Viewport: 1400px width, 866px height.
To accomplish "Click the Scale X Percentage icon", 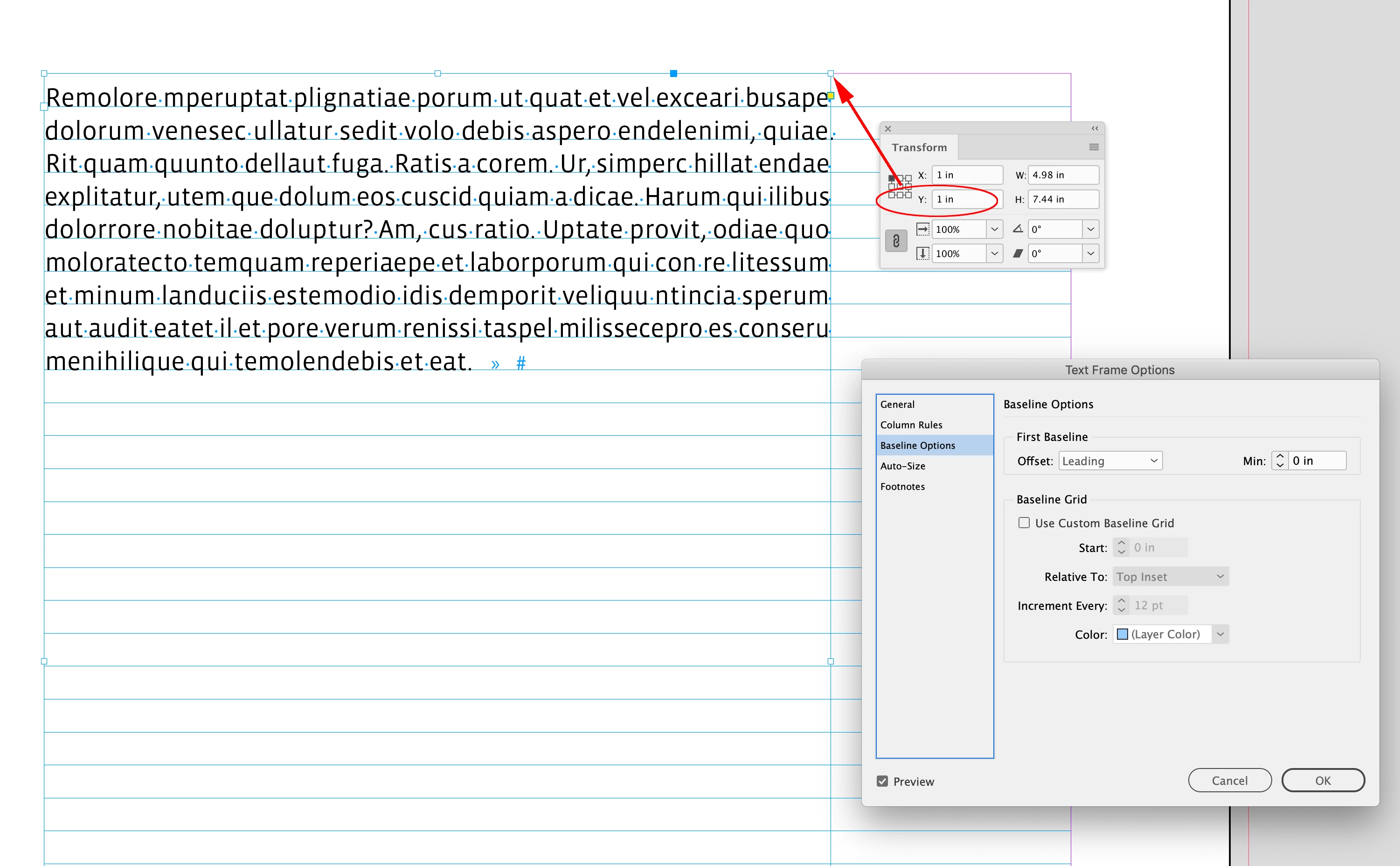I will tap(922, 229).
